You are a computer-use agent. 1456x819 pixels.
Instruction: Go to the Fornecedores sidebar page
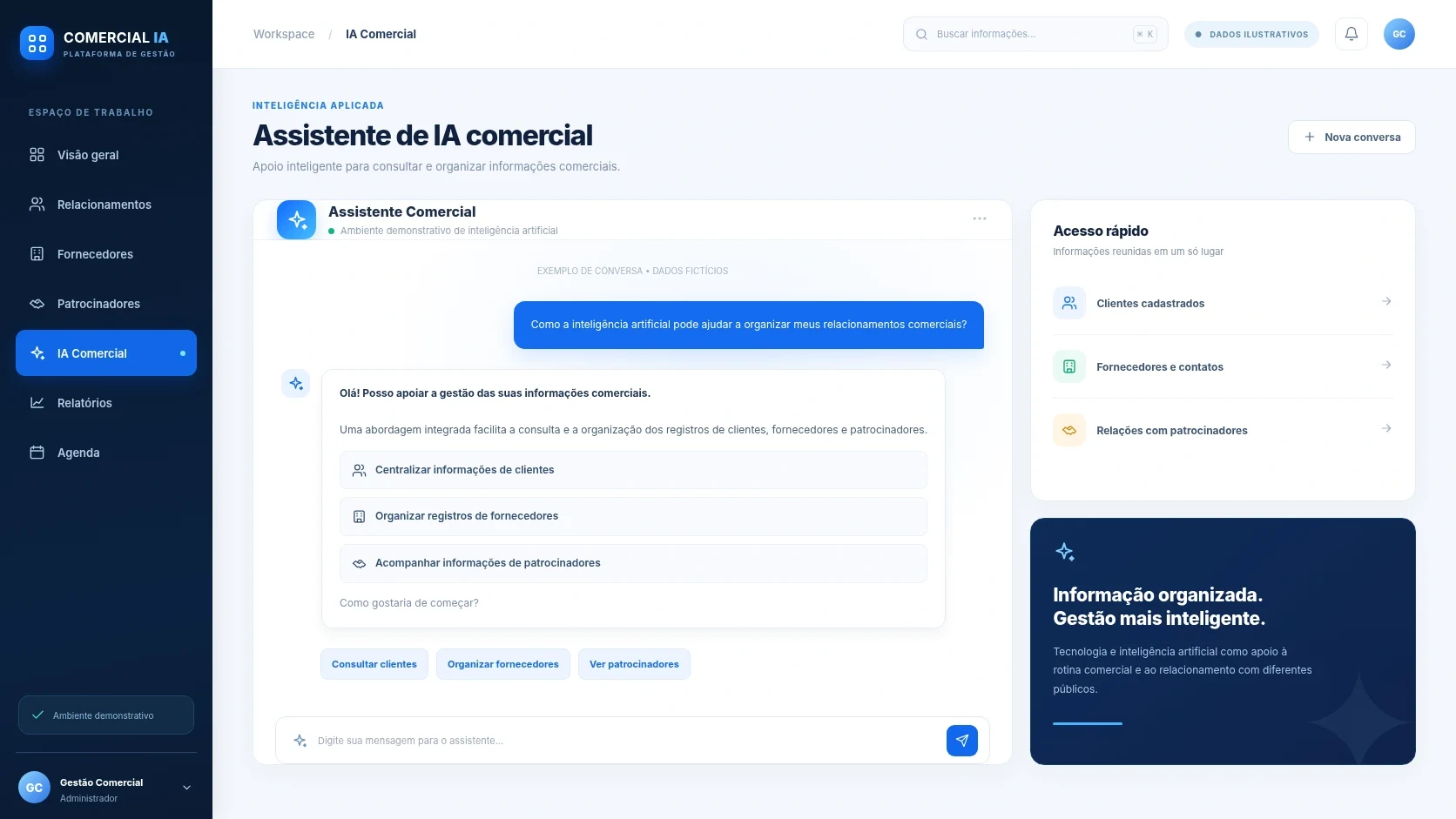tap(106, 254)
